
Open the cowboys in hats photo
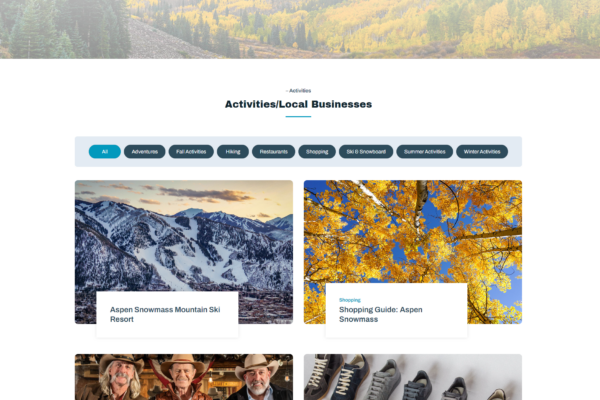tap(184, 377)
